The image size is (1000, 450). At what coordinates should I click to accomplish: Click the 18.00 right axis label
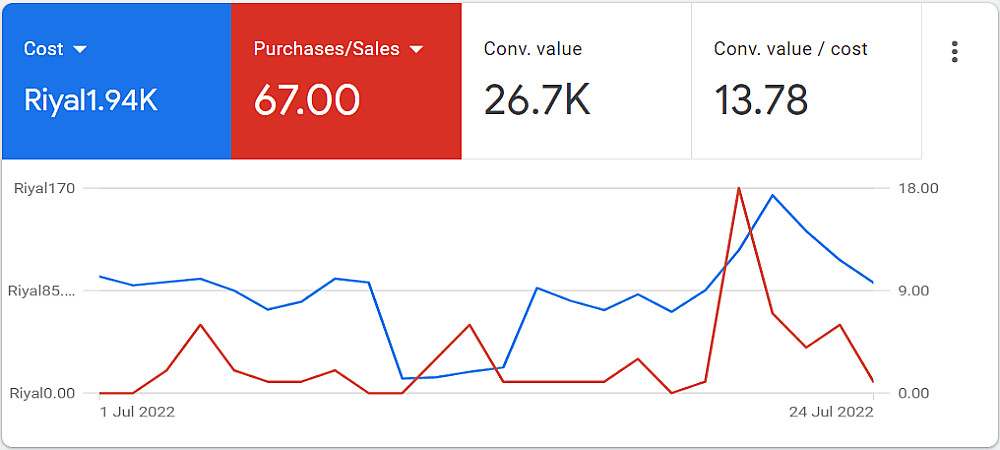(918, 188)
